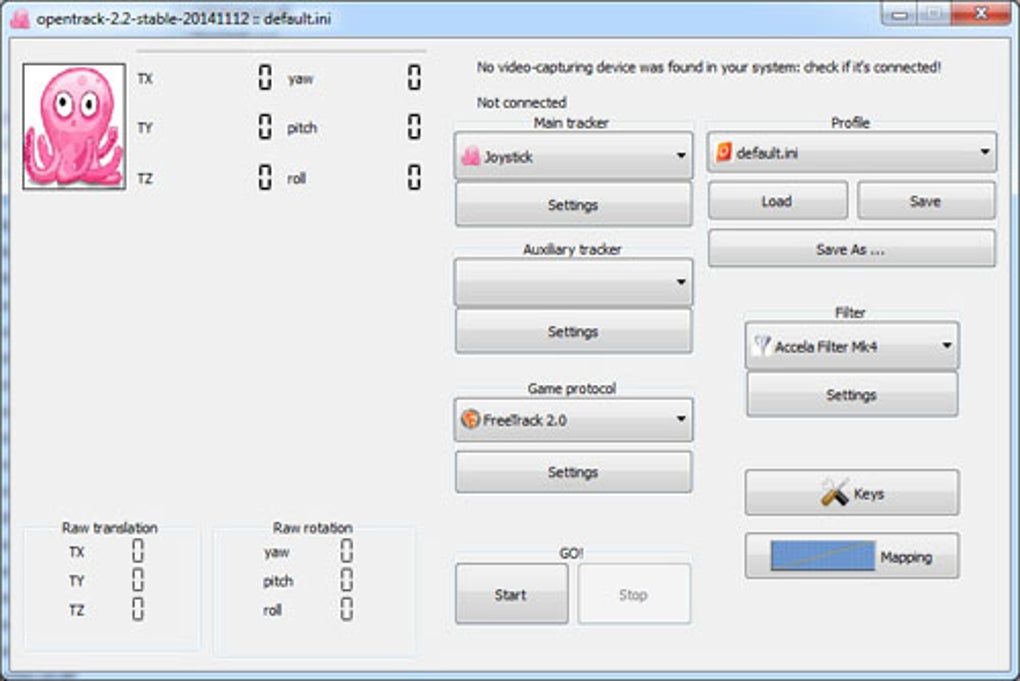
Task: Click the 'Auxiliary tracker' label
Action: tap(572, 249)
